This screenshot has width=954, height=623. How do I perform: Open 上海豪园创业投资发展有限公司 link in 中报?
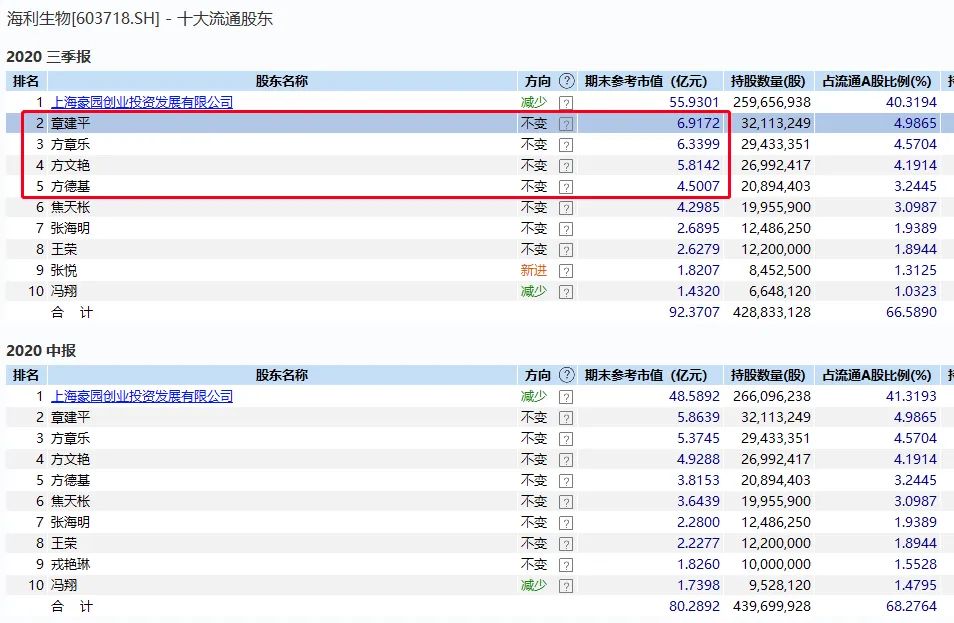pyautogui.click(x=142, y=396)
